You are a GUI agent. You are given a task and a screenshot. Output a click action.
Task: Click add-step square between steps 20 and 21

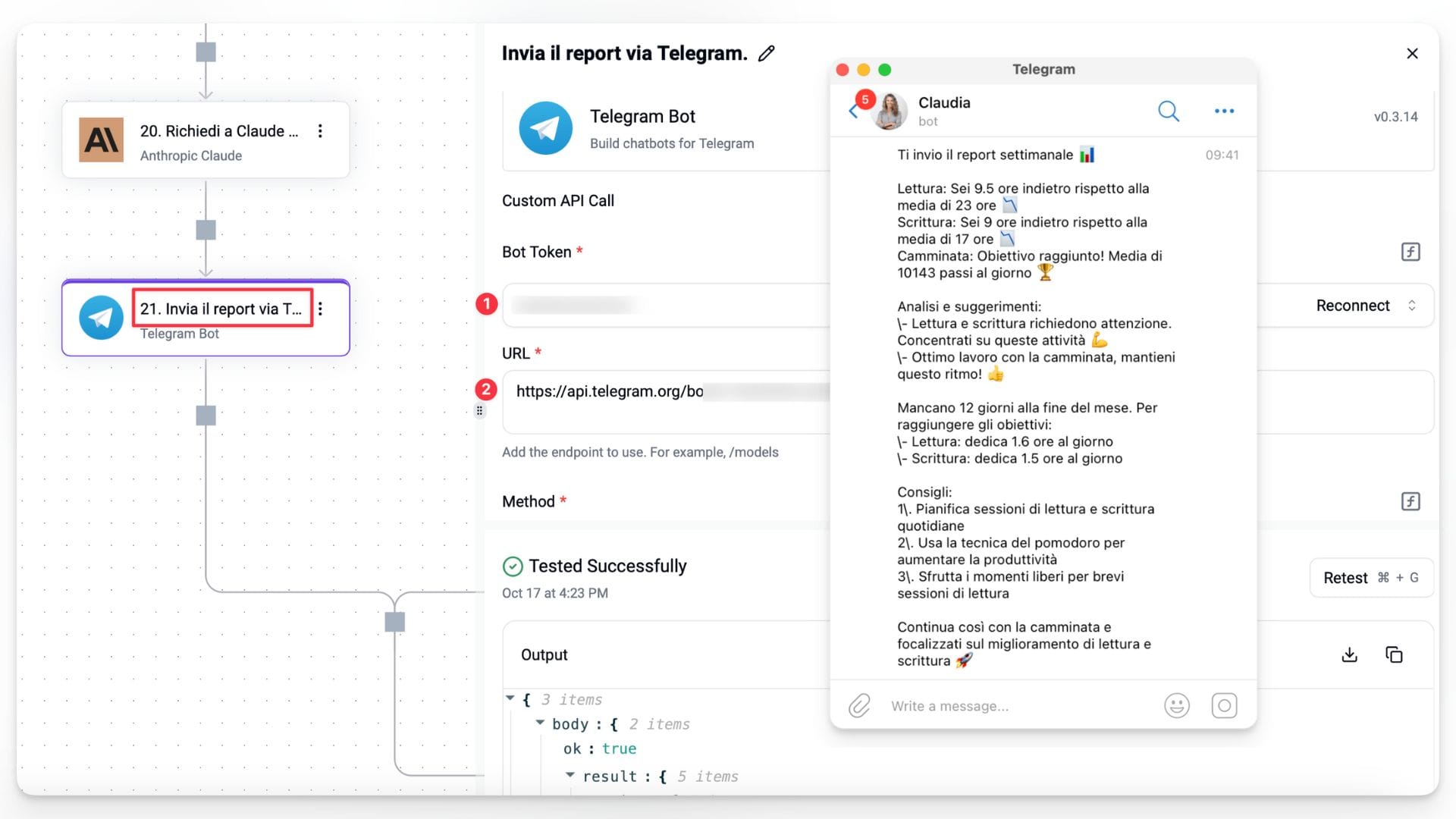pyautogui.click(x=206, y=230)
